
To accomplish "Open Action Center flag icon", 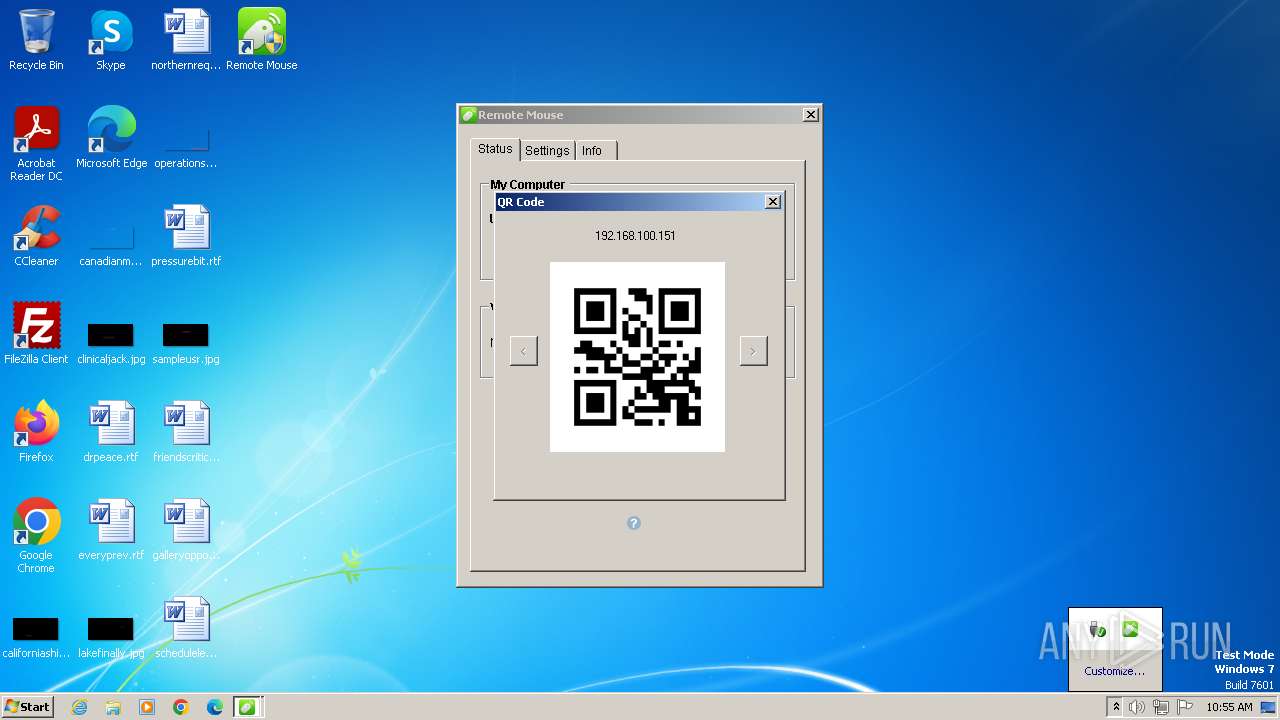I will click(1184, 707).
